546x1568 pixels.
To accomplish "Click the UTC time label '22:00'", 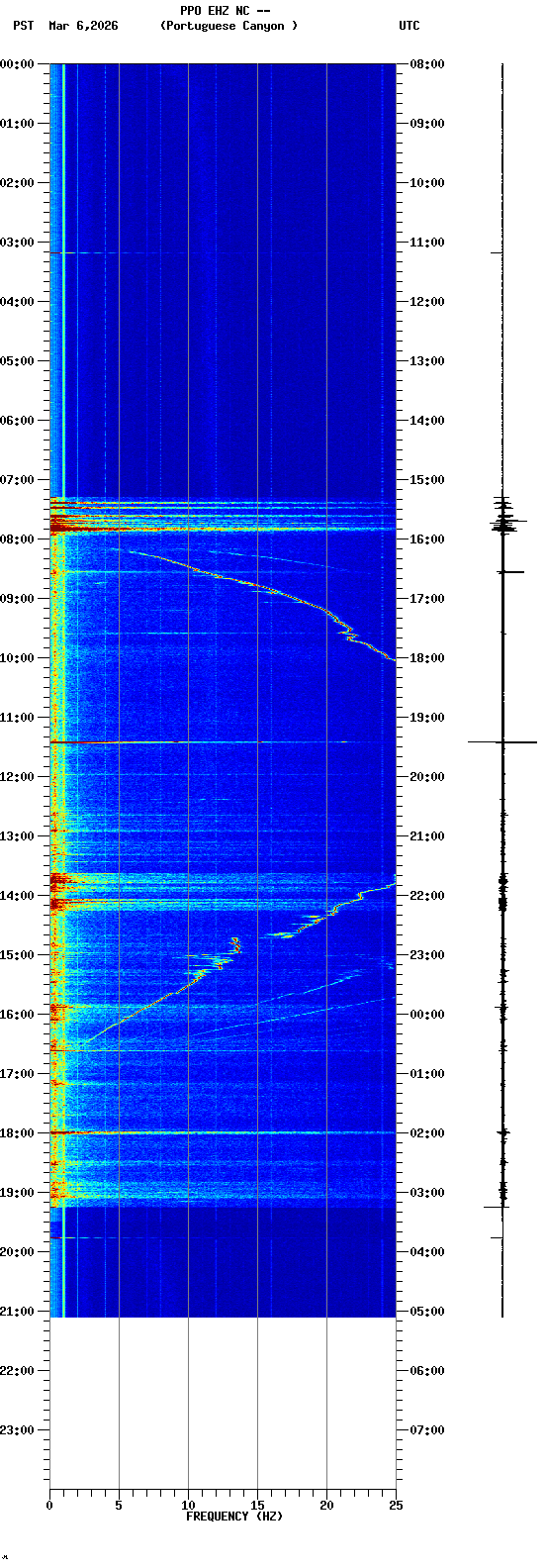I will 427,896.
